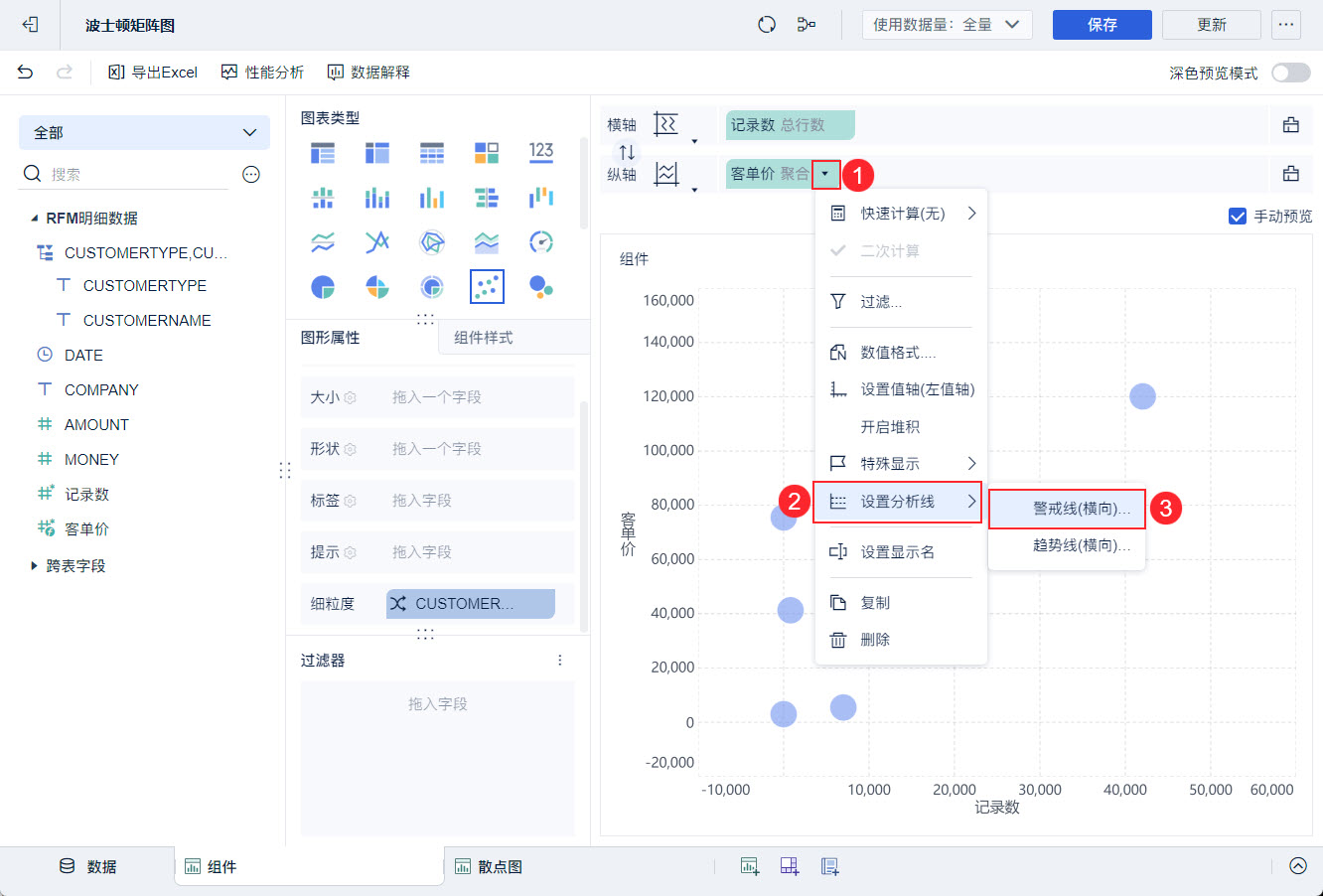1323x896 pixels.
Task: Click 导出Excel in the toolbar
Action: (x=153, y=73)
